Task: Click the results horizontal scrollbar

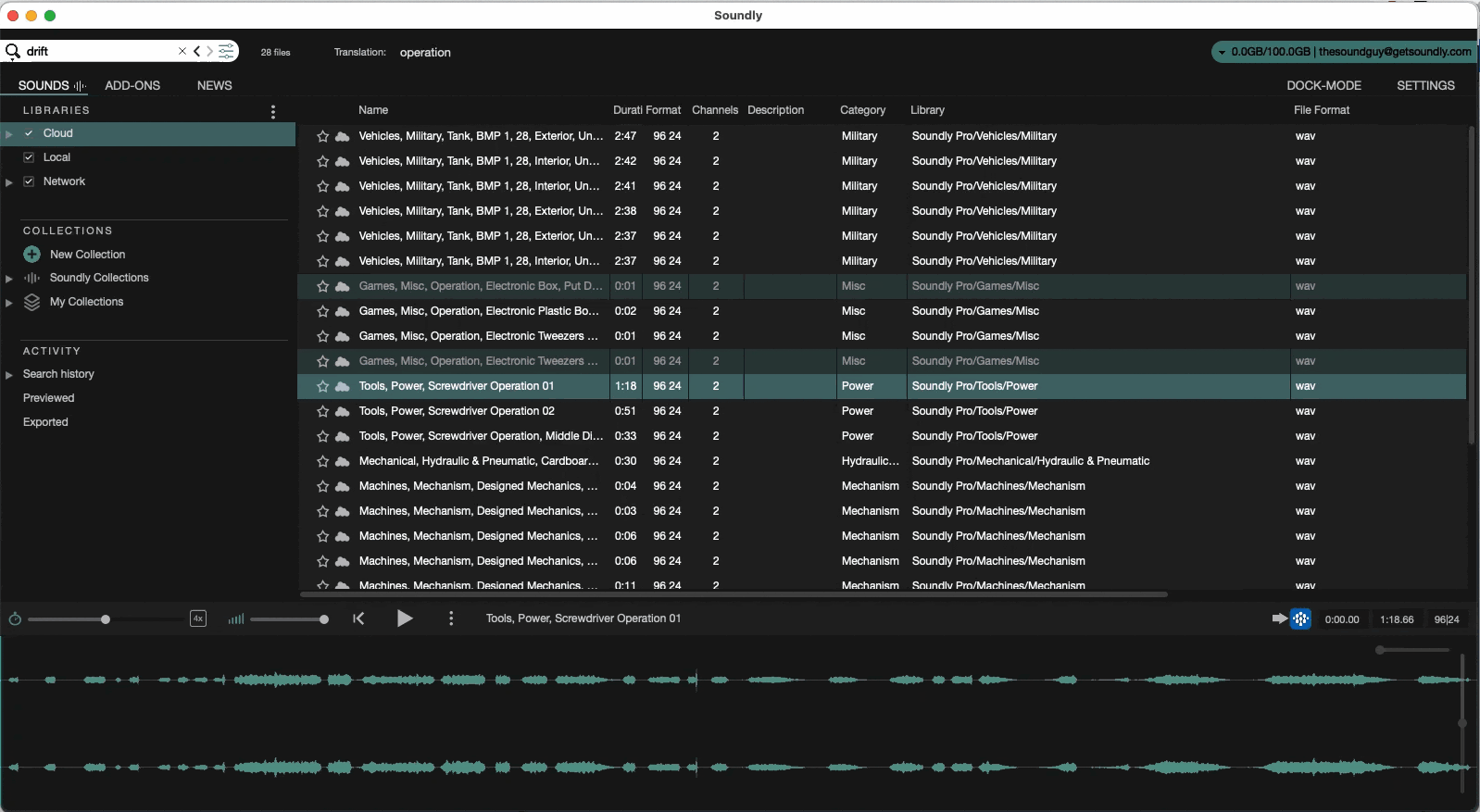Action: coord(734,594)
